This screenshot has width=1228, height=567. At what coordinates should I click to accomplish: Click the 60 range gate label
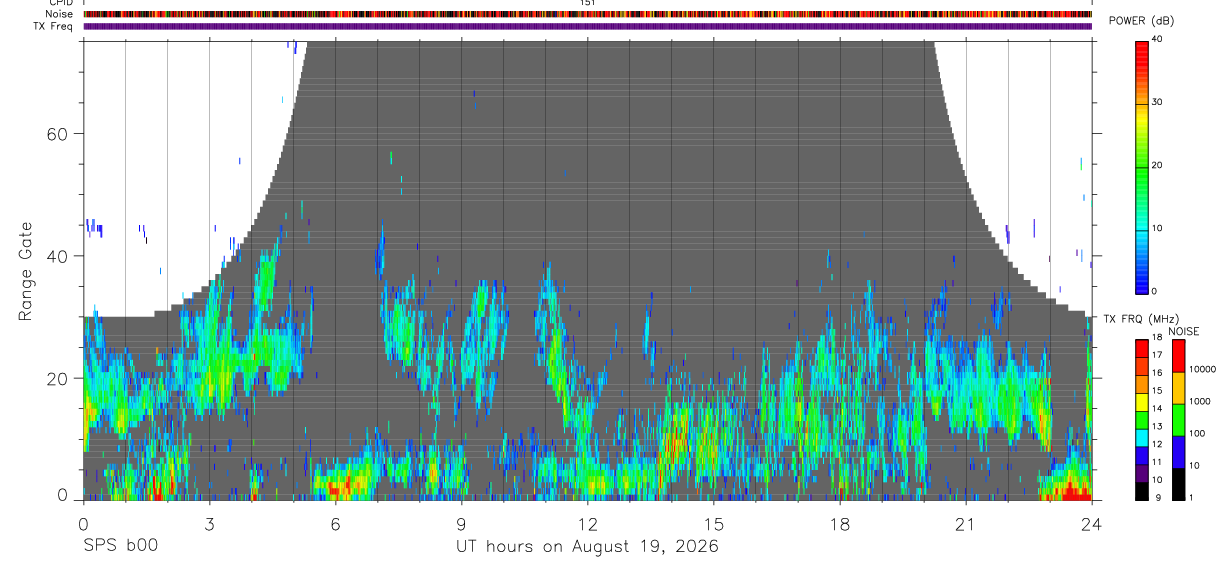(60, 133)
